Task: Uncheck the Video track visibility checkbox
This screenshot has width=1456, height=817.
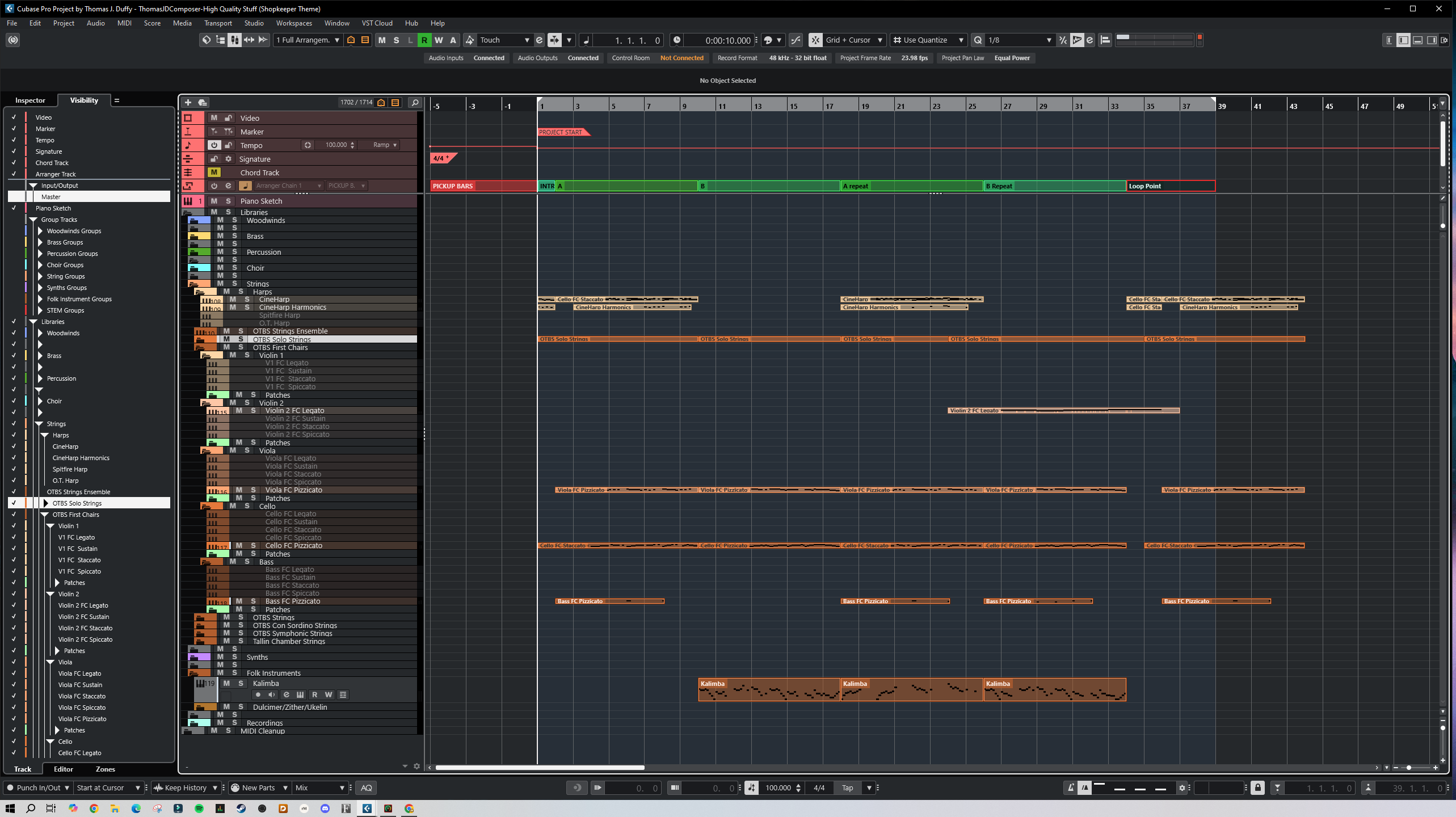Action: point(14,117)
